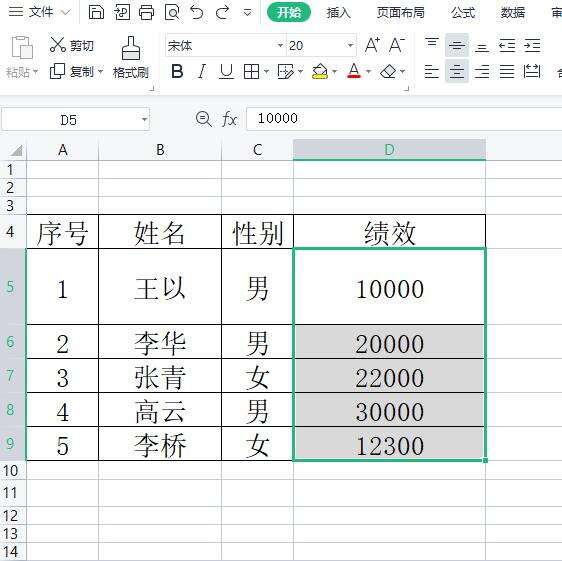This screenshot has width=562, height=561.
Task: Click the Save icon in quick toolbar
Action: click(x=96, y=12)
